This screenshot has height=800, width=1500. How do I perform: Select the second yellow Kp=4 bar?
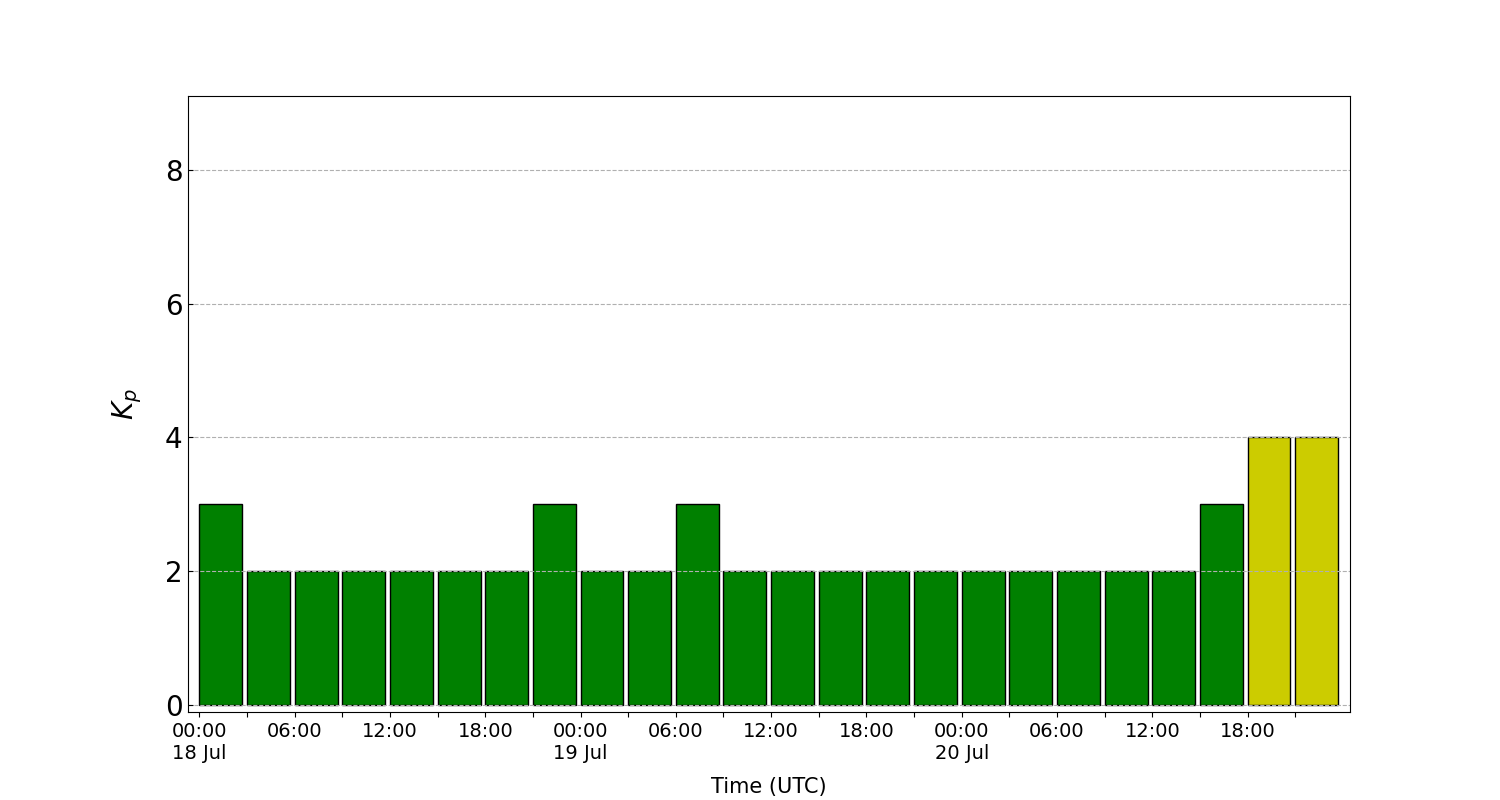tap(1318, 570)
